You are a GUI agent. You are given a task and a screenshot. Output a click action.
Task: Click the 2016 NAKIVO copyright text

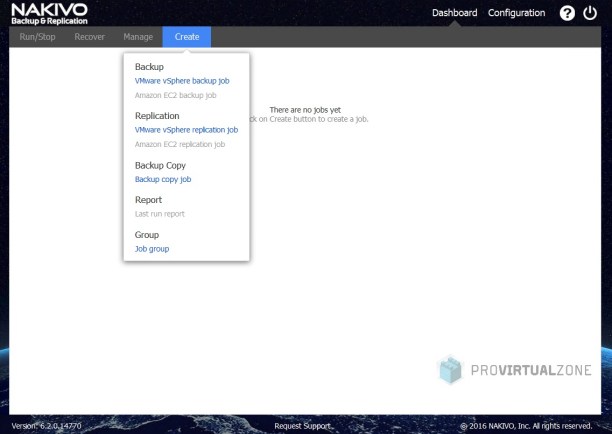[x=526, y=426]
